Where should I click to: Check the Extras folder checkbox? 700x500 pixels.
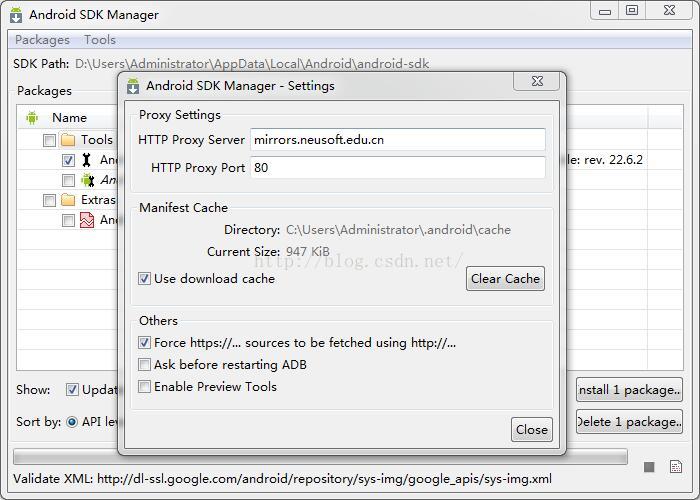tap(49, 200)
